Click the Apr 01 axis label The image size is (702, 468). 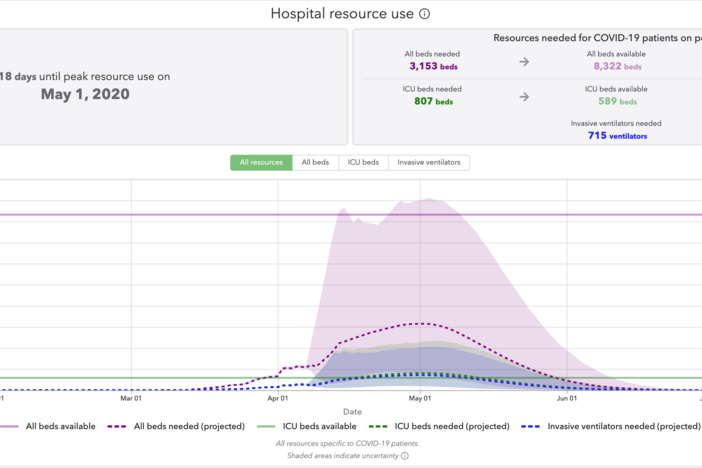[x=278, y=398]
